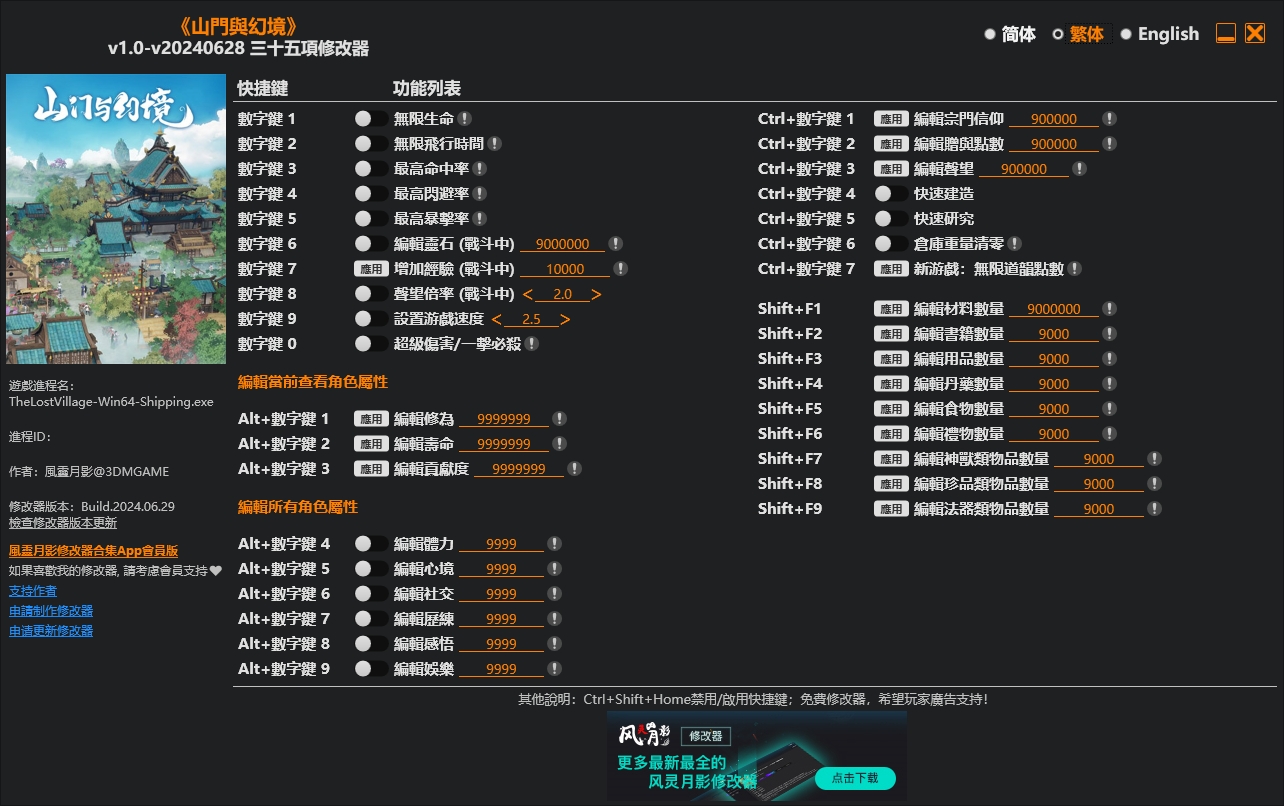Click info icon beside 編輯神獸類物品數量 value

click(1155, 459)
